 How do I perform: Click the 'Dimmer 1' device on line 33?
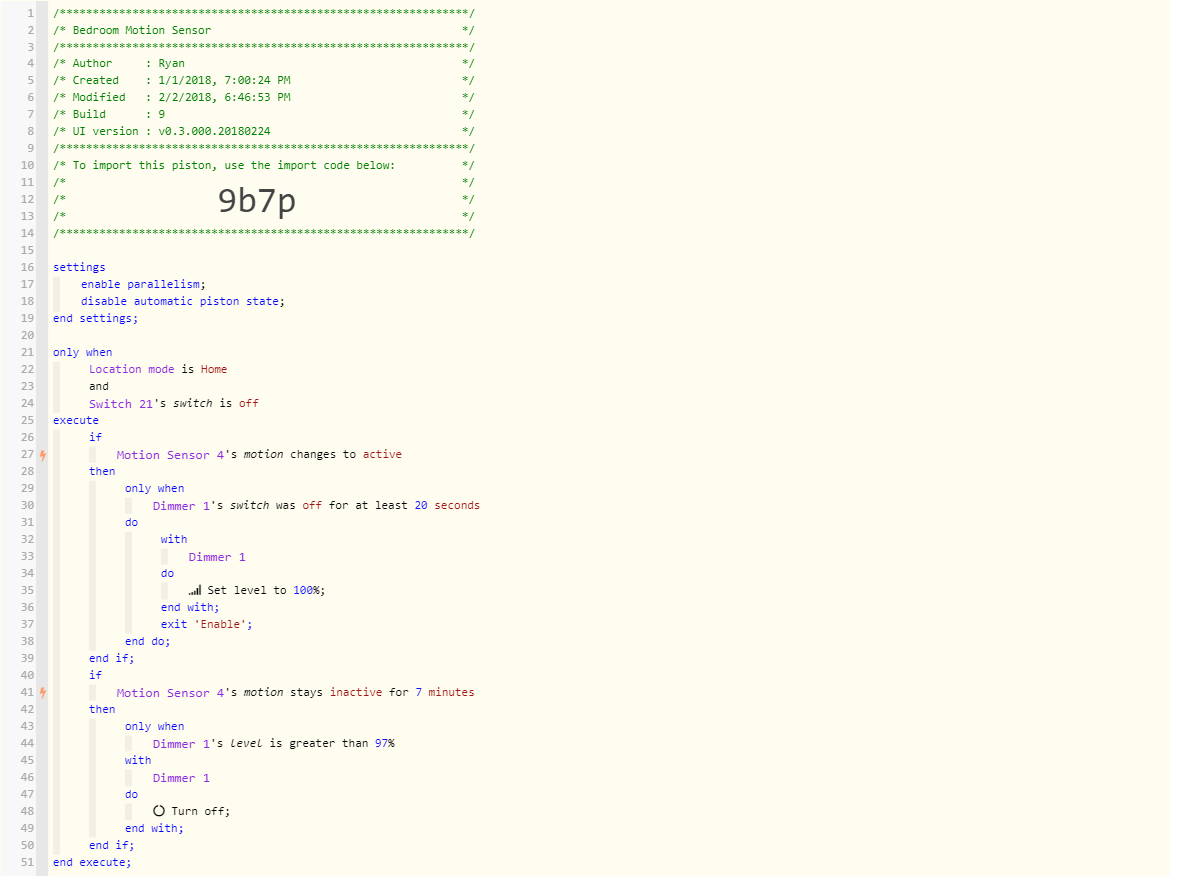[217, 557]
